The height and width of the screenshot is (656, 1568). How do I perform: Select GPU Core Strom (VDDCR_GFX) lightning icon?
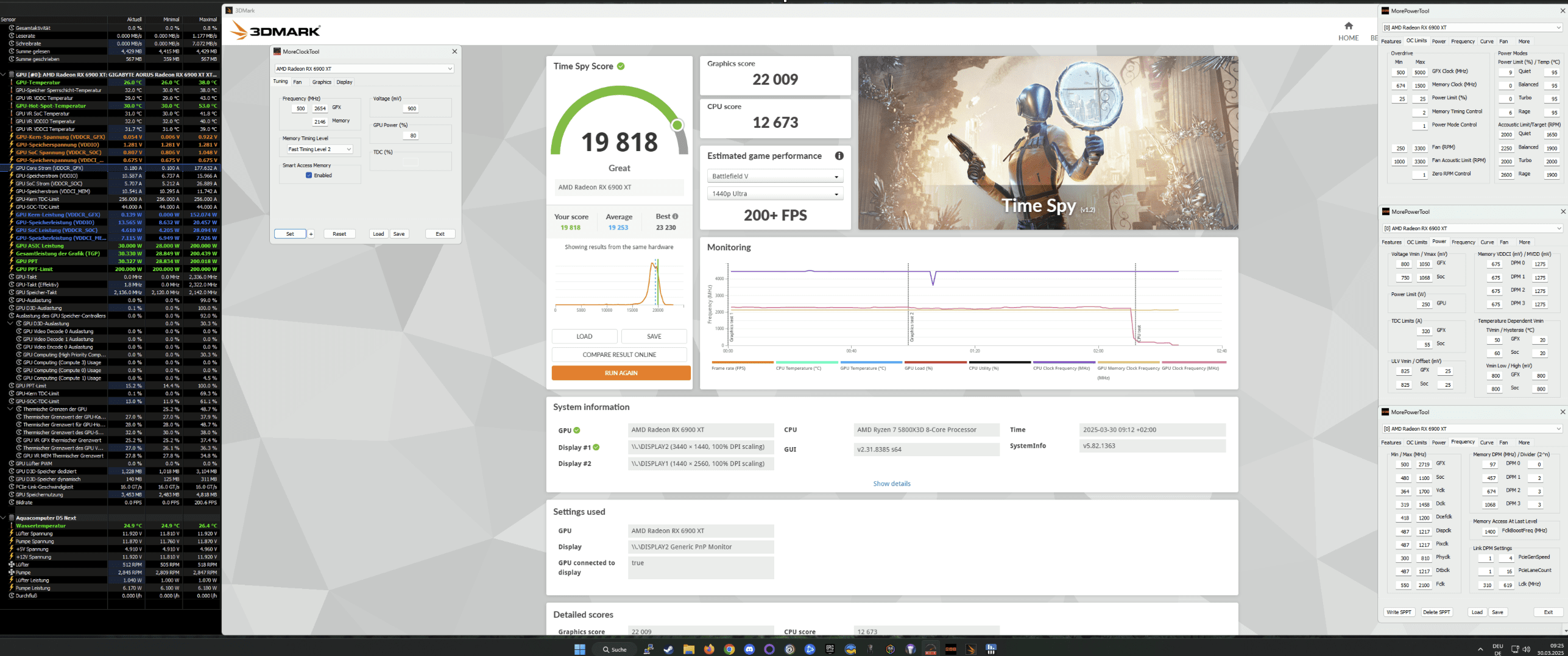point(11,168)
